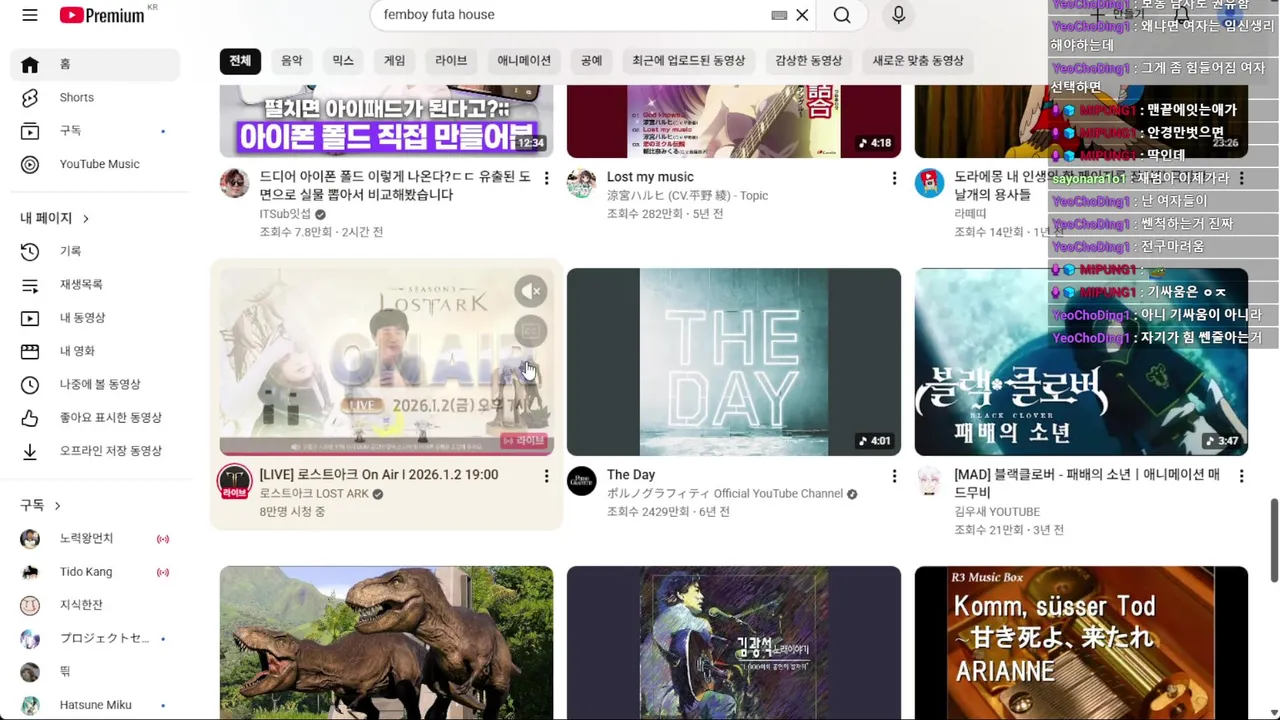Select the 전체 filter chip

(x=240, y=61)
